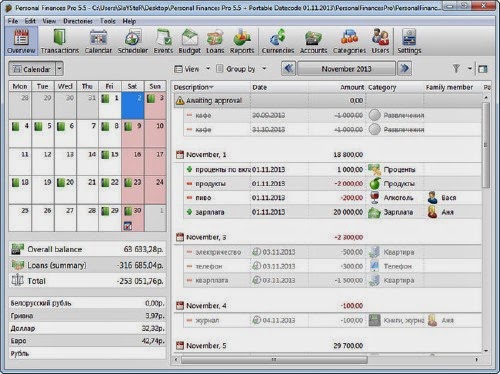The image size is (500, 374).
Task: Open the Loans toolbar icon
Action: (x=215, y=41)
